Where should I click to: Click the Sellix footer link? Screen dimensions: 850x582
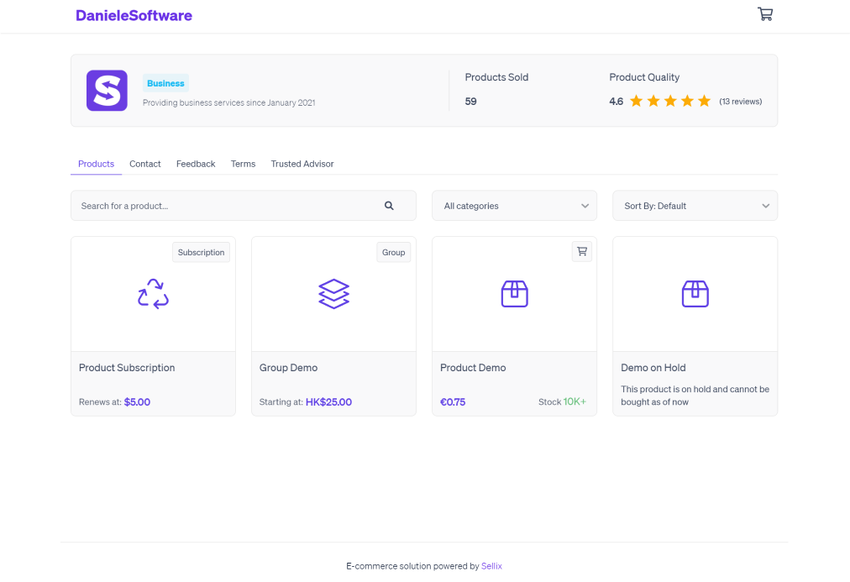coord(491,565)
